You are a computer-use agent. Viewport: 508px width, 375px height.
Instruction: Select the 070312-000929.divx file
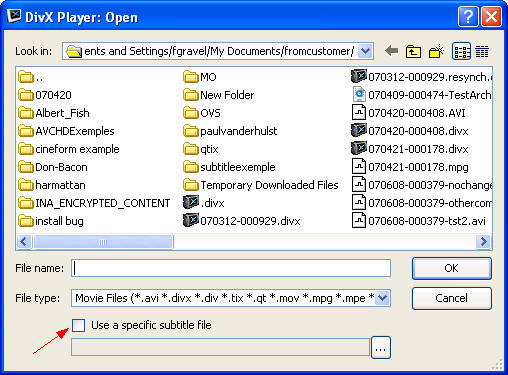pyautogui.click(x=242, y=221)
